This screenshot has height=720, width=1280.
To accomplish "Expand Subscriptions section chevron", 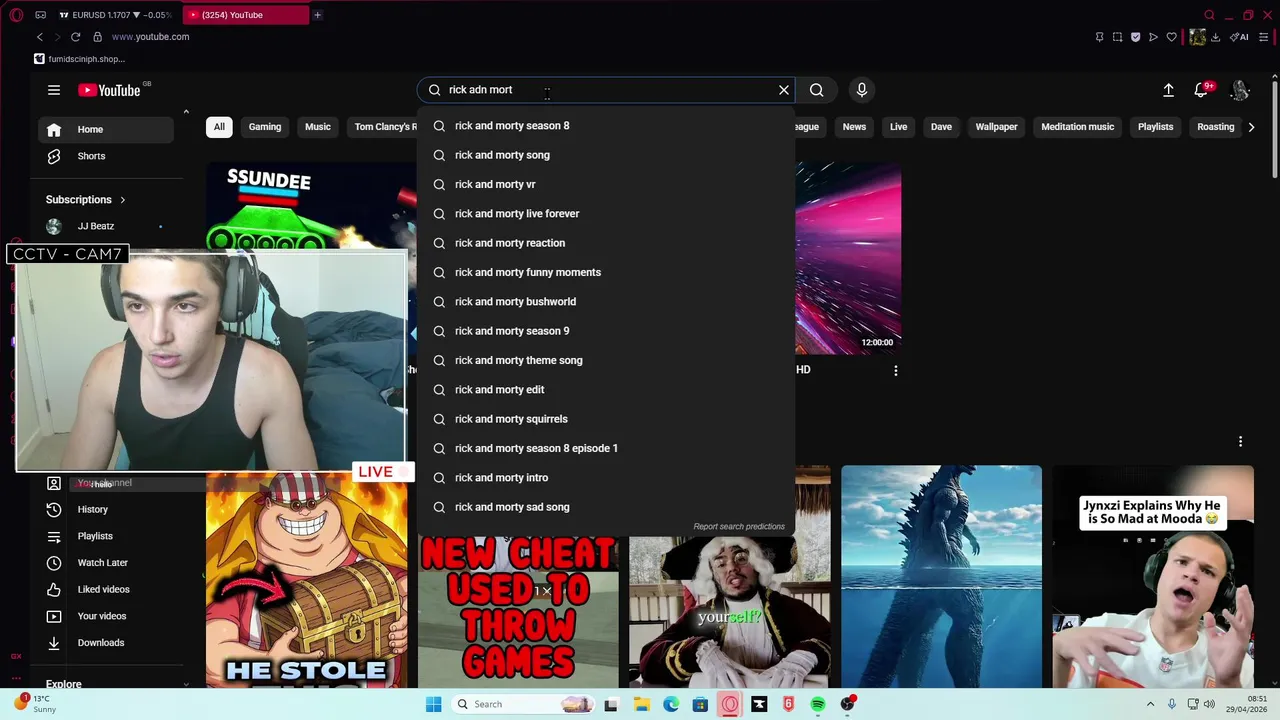I will 122,200.
